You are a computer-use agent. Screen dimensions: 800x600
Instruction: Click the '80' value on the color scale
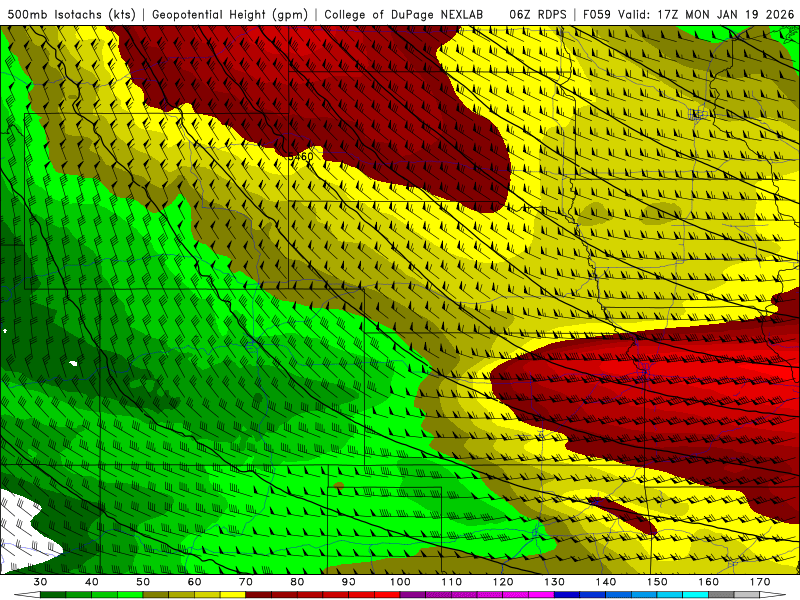297,582
